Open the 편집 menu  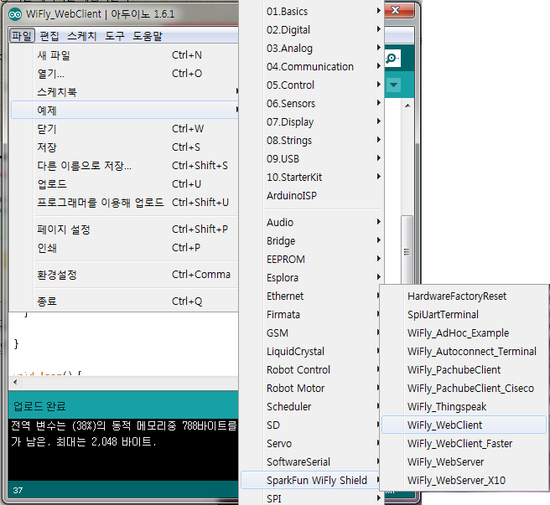[x=49, y=36]
